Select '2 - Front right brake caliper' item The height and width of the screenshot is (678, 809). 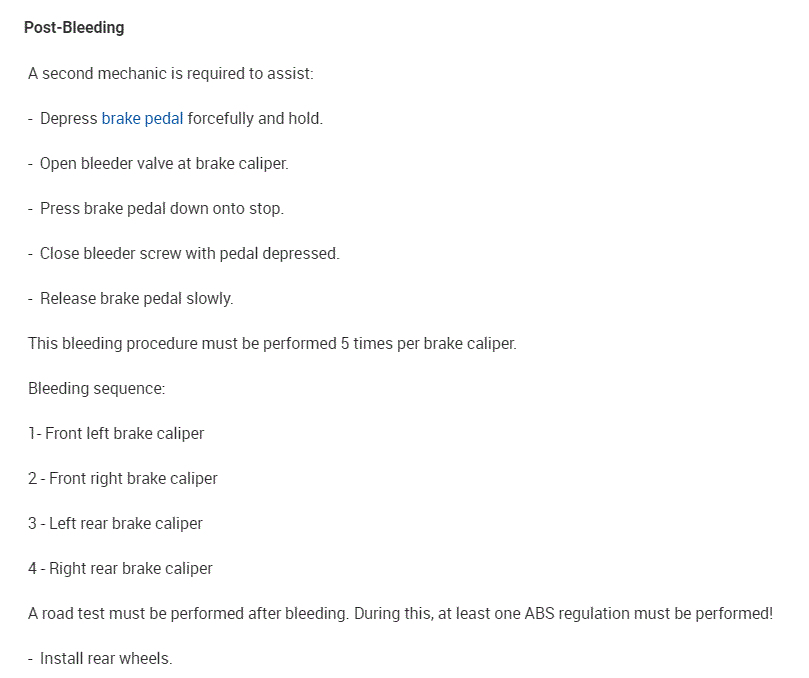(x=123, y=478)
